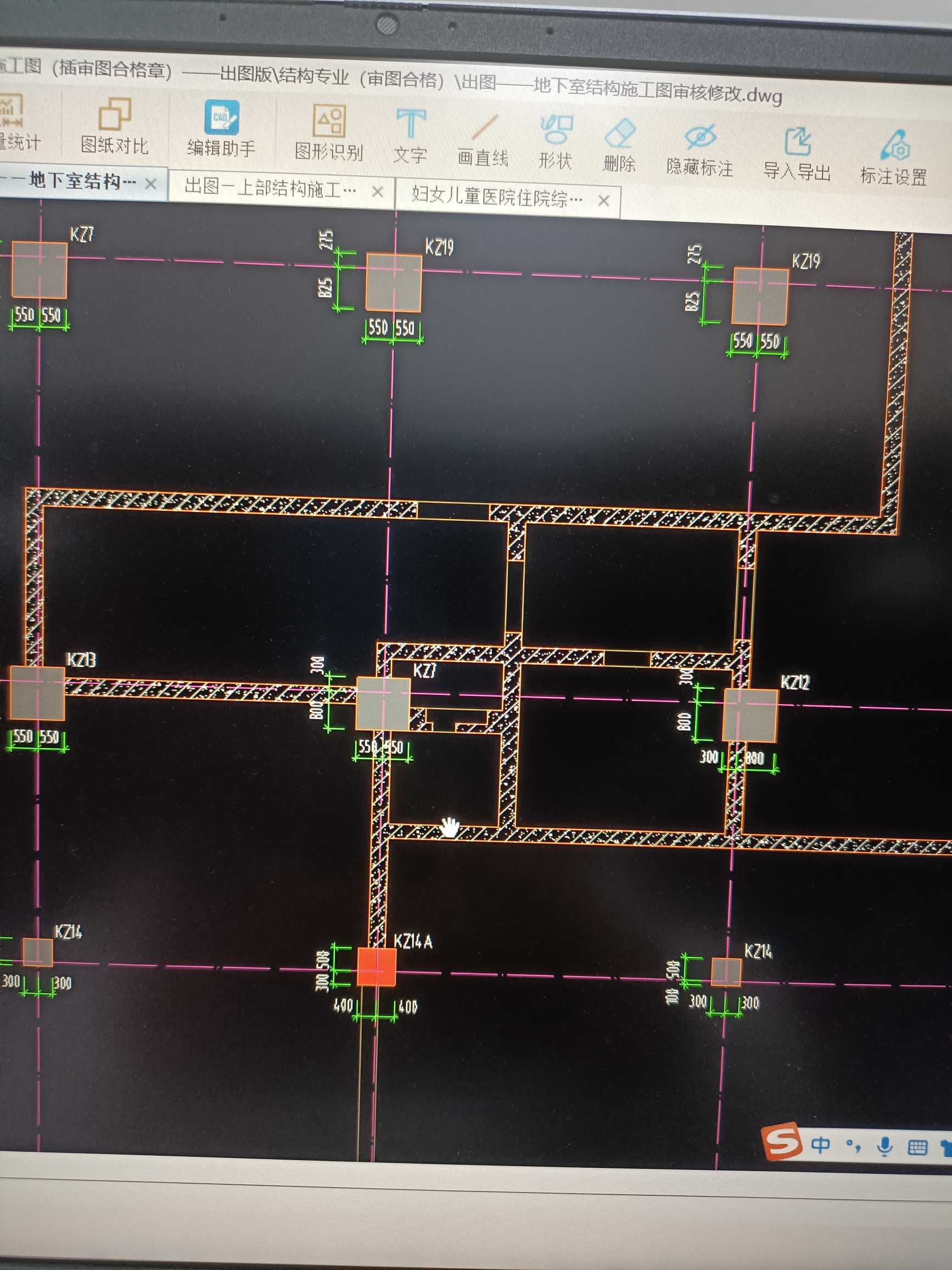The width and height of the screenshot is (952, 1270).
Task: Close the 地下室结构 tab
Action: pos(151,183)
